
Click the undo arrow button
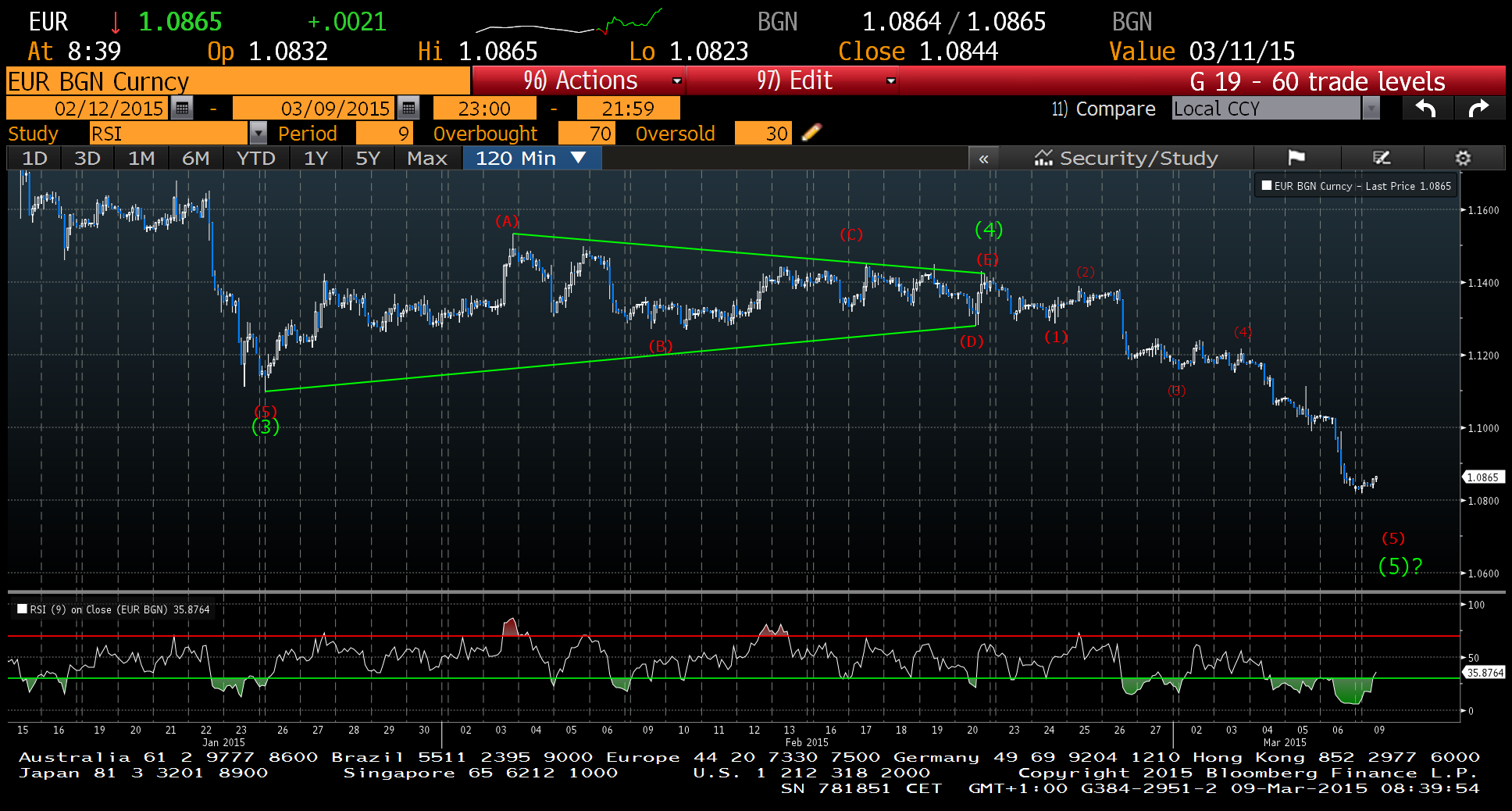[1426, 109]
